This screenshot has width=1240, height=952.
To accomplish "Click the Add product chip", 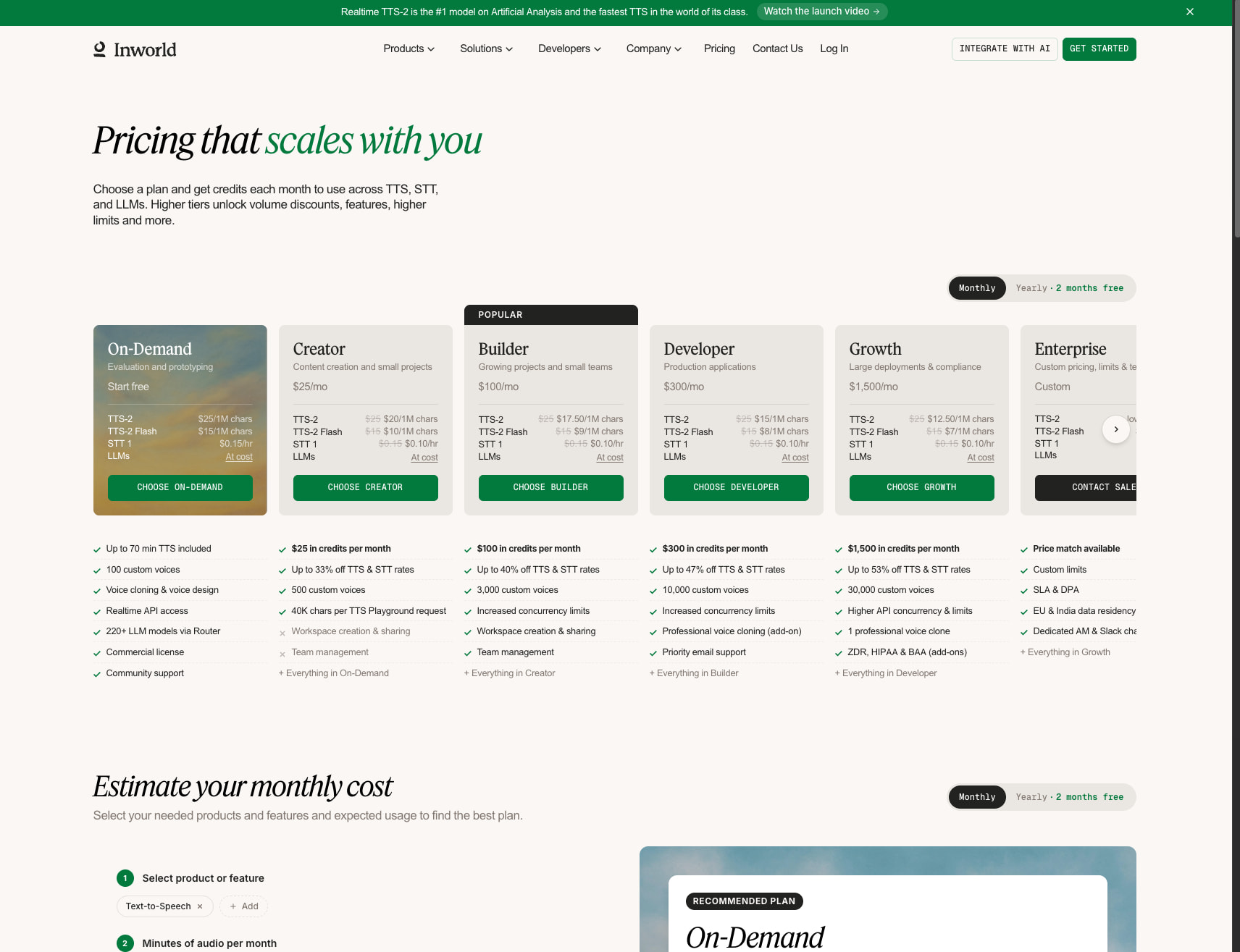I will [x=244, y=906].
